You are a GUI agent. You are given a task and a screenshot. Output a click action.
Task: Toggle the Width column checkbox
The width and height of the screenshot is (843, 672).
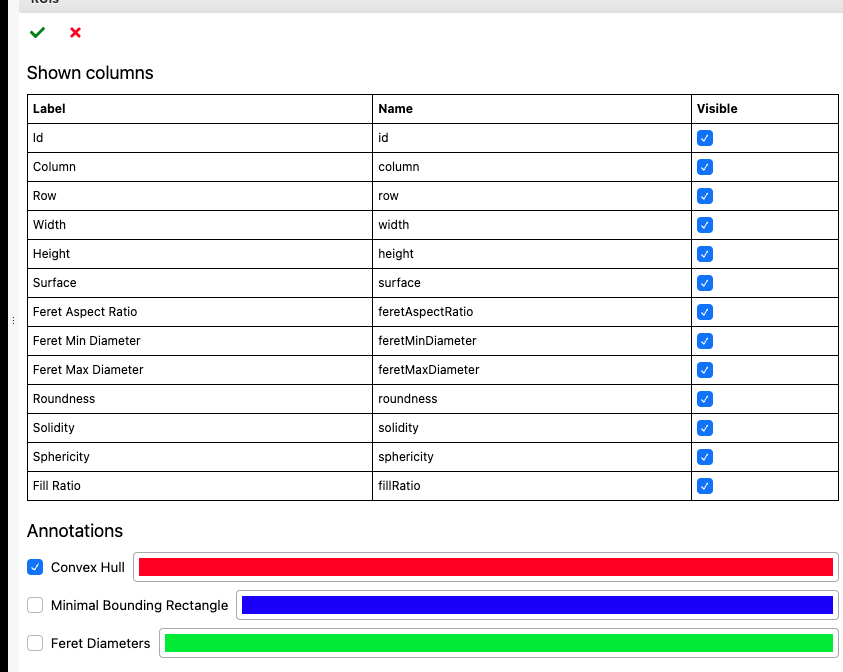(705, 225)
